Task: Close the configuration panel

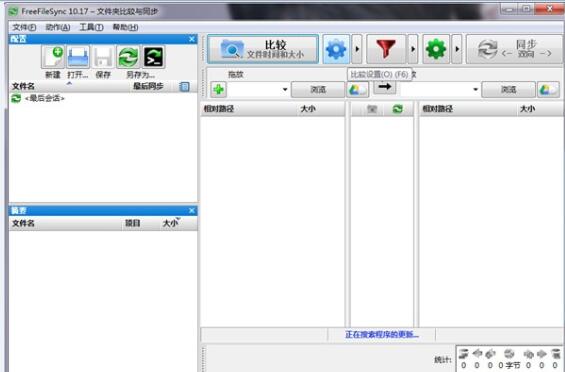Action: point(192,39)
